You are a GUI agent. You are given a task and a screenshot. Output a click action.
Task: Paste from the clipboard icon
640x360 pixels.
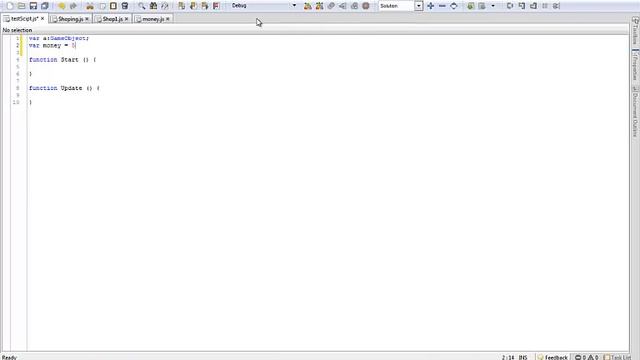click(x=113, y=6)
